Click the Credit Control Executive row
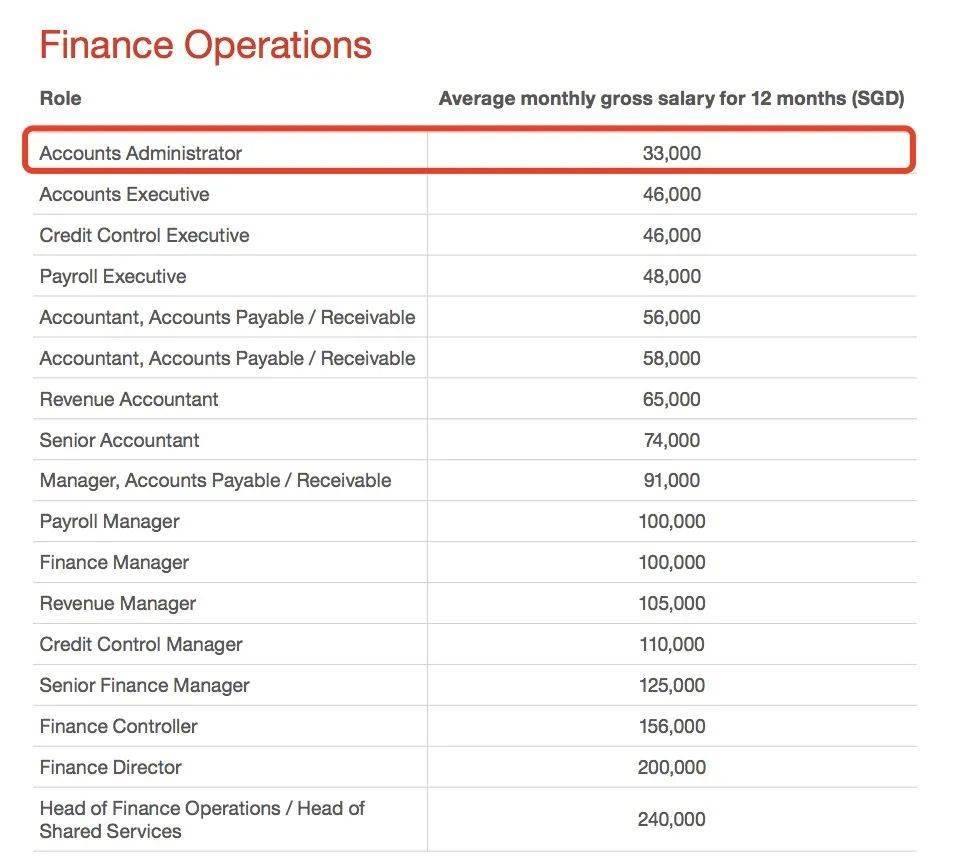The width and height of the screenshot is (972, 862). pyautogui.click(x=475, y=235)
